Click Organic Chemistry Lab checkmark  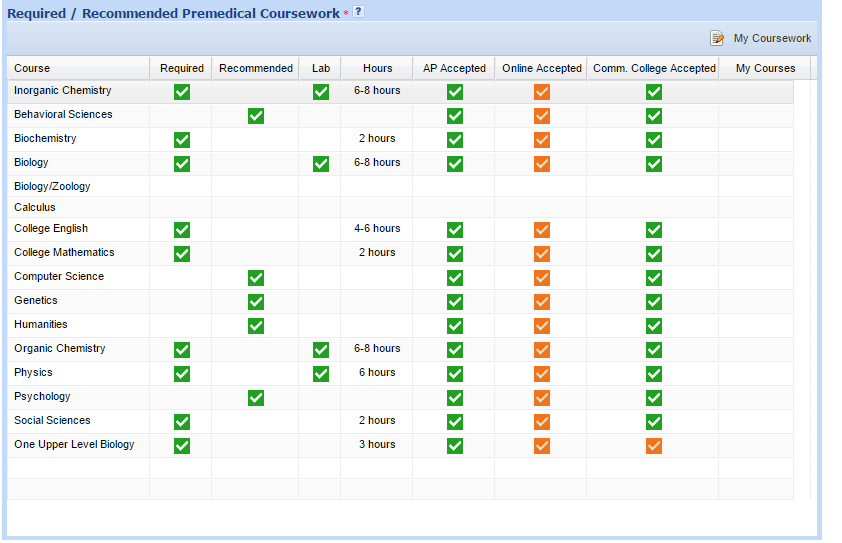pos(320,350)
